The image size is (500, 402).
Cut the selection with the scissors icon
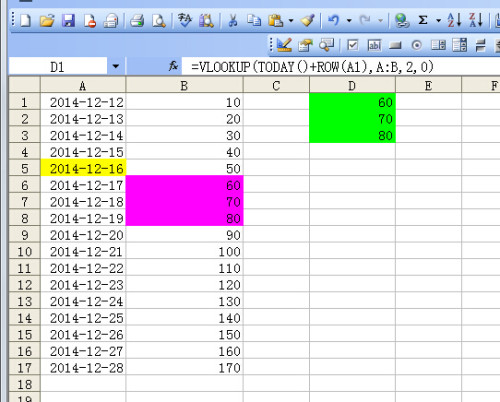pyautogui.click(x=233, y=21)
